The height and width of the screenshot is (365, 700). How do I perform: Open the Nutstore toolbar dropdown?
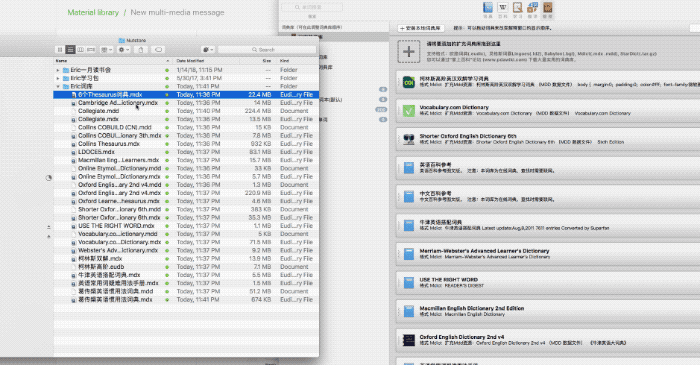point(208,50)
